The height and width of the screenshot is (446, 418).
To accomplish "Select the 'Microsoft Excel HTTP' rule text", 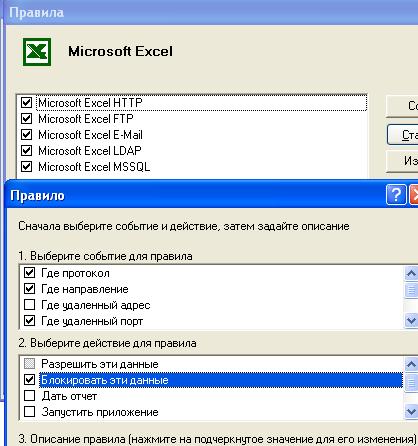I will click(90, 103).
